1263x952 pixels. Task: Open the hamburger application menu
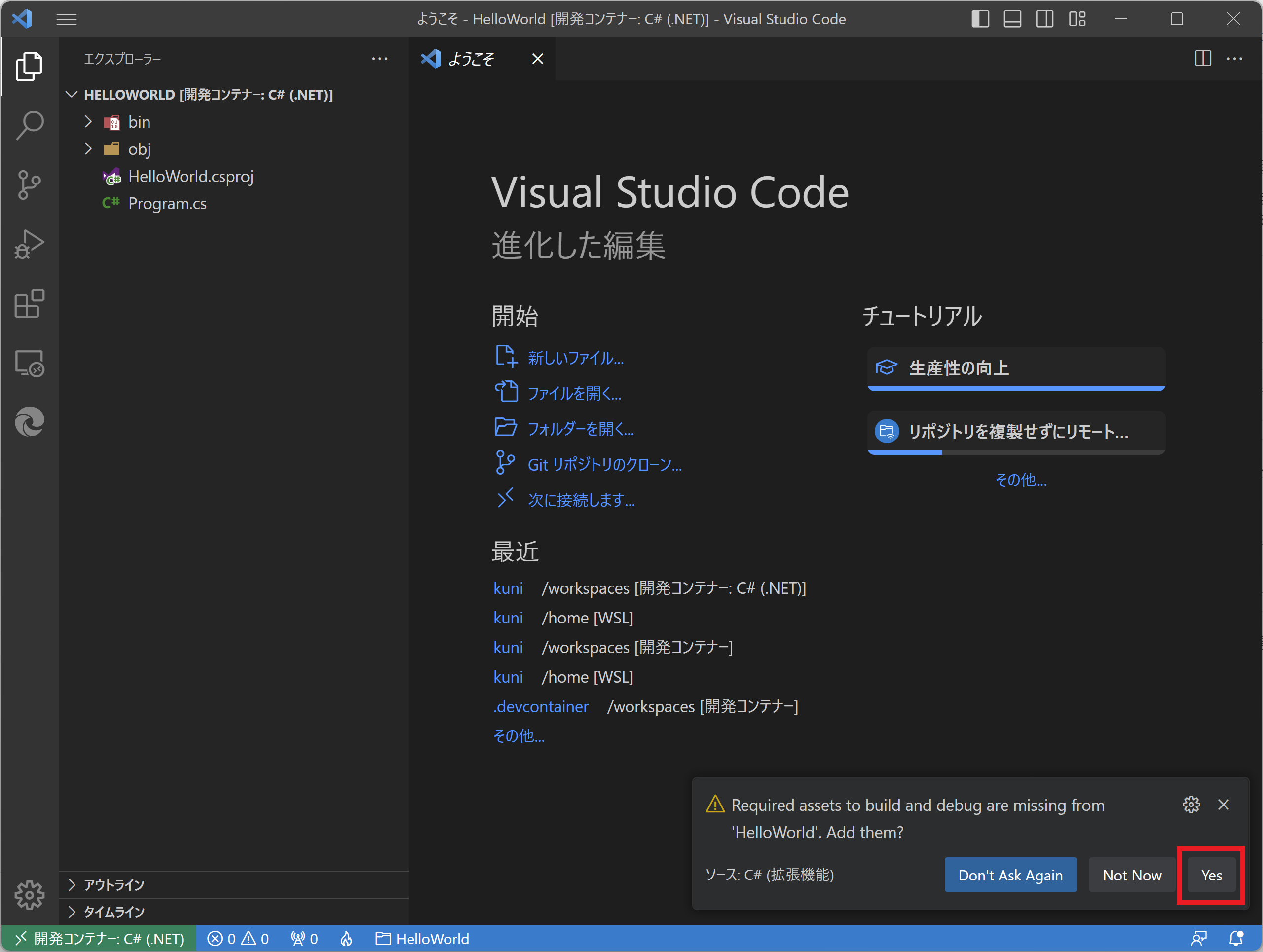pos(66,19)
